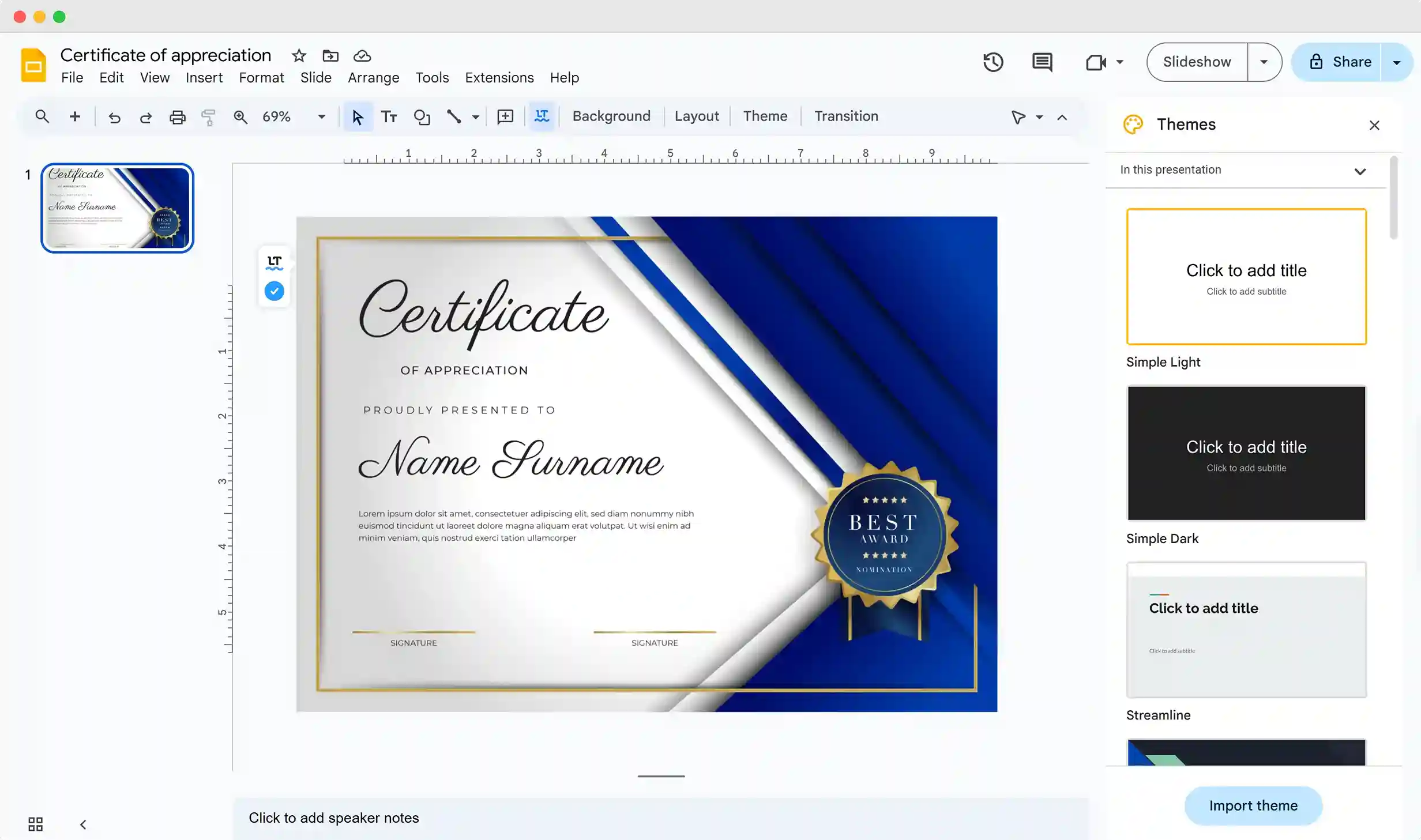Select the Text box tool
Viewport: 1421px width, 840px height.
click(x=389, y=116)
